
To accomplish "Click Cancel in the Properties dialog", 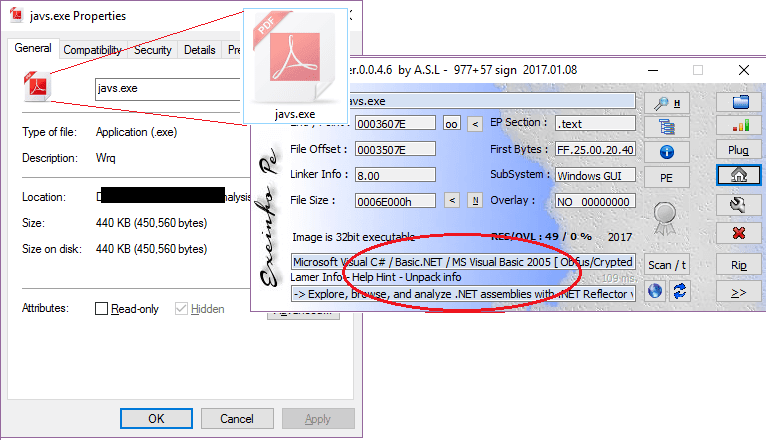I will click(x=237, y=419).
